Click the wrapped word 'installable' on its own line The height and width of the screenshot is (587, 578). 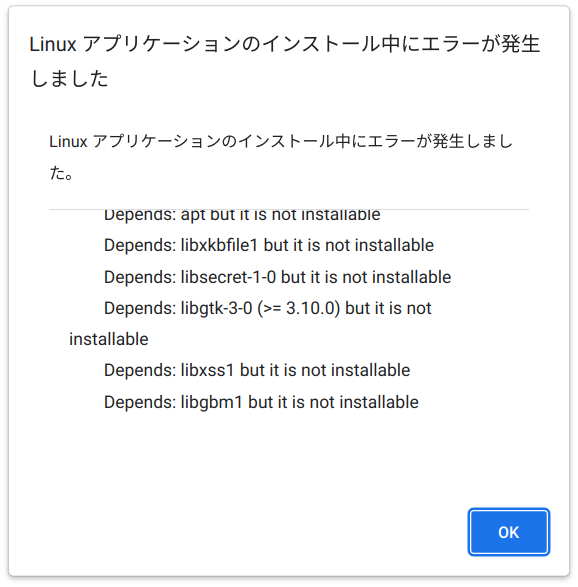pyautogui.click(x=109, y=339)
